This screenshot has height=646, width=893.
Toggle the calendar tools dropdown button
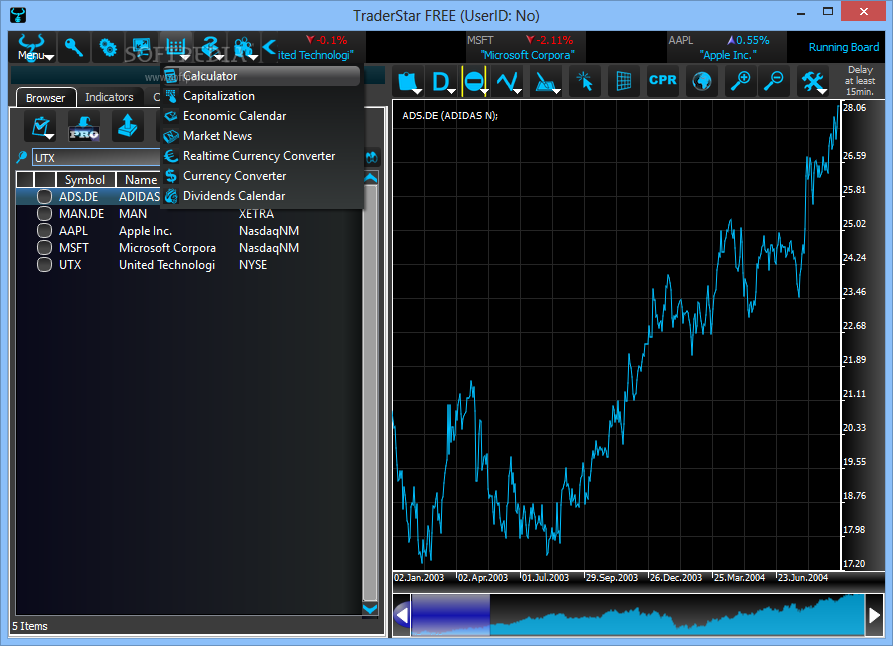(175, 47)
